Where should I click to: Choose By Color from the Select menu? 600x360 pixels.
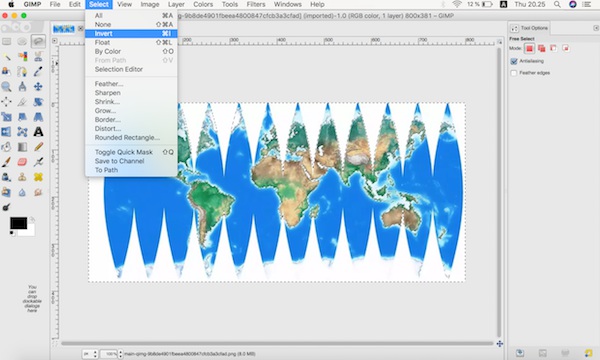(131, 51)
